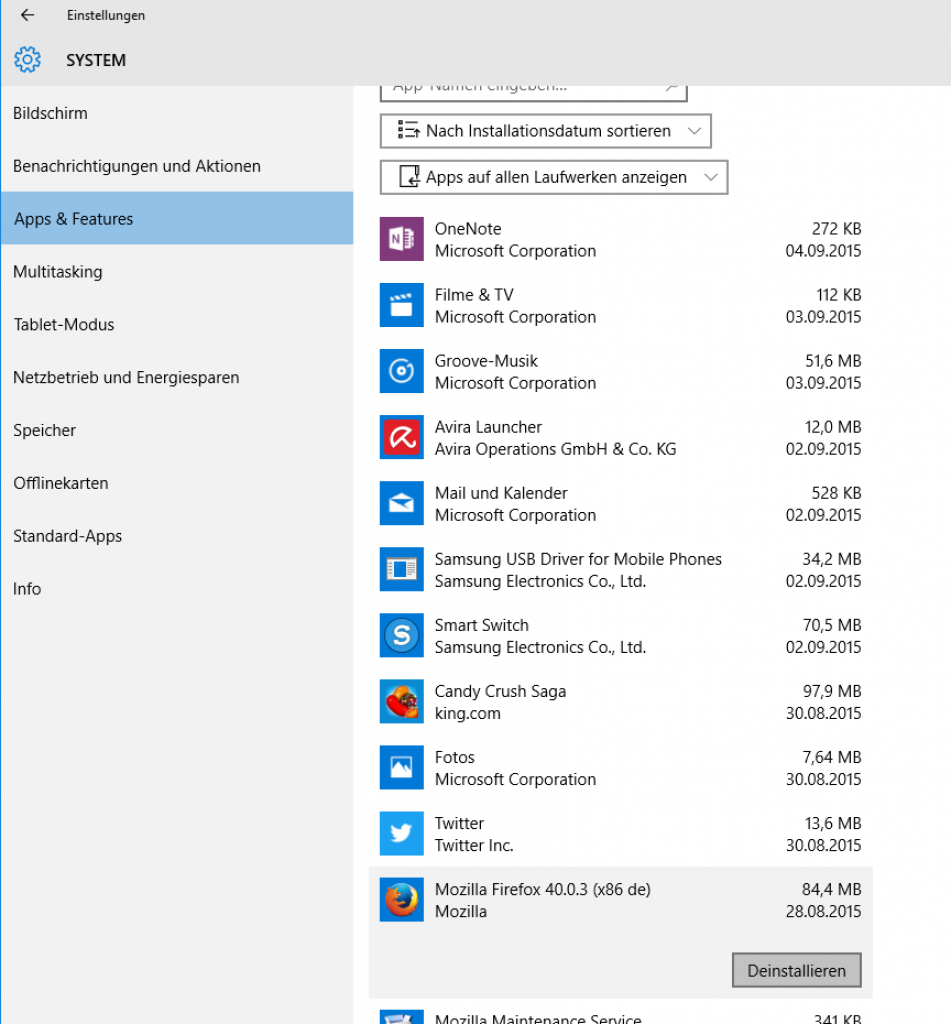Click the app name search field
This screenshot has height=1024, width=951.
point(533,93)
